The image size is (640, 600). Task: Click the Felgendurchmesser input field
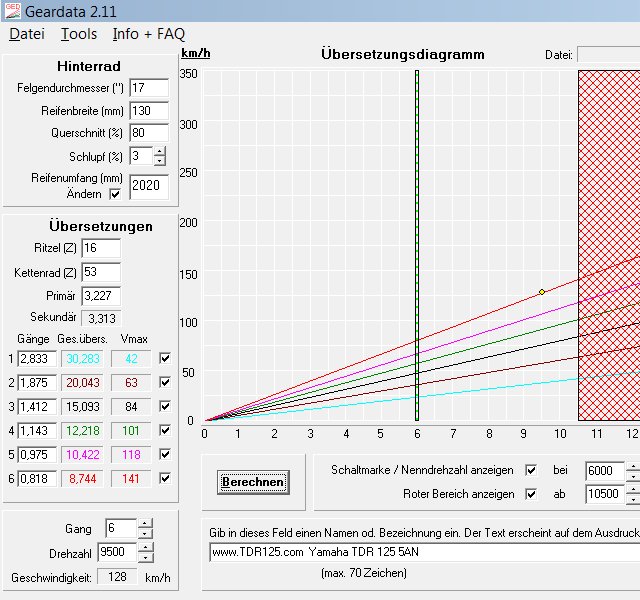(148, 88)
